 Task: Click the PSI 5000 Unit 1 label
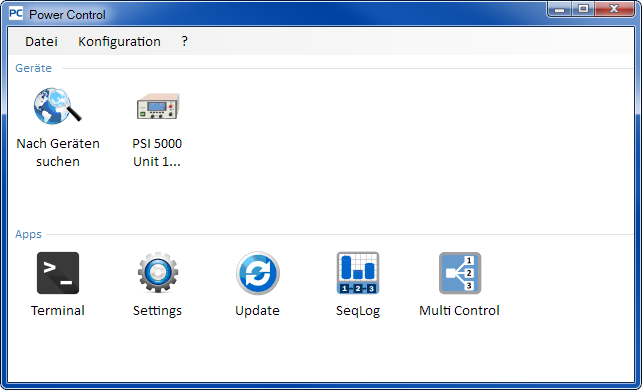click(157, 152)
